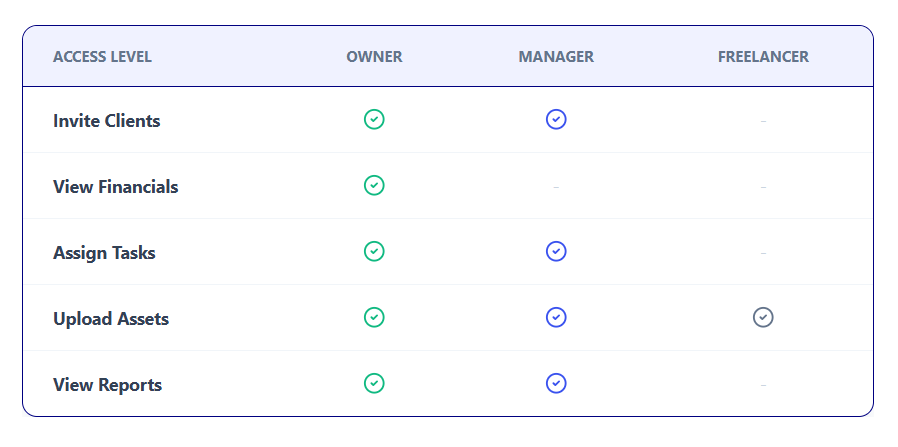Click Freelancer dash for Invite Clients
The width and height of the screenshot is (898, 447).
click(763, 121)
